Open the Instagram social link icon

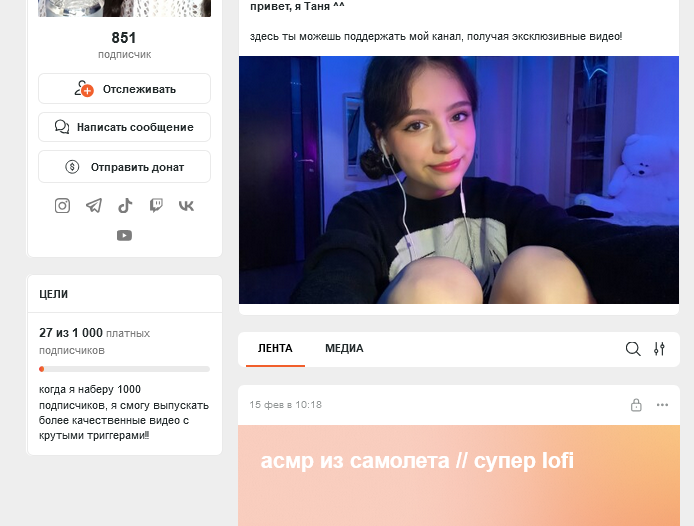pos(62,205)
